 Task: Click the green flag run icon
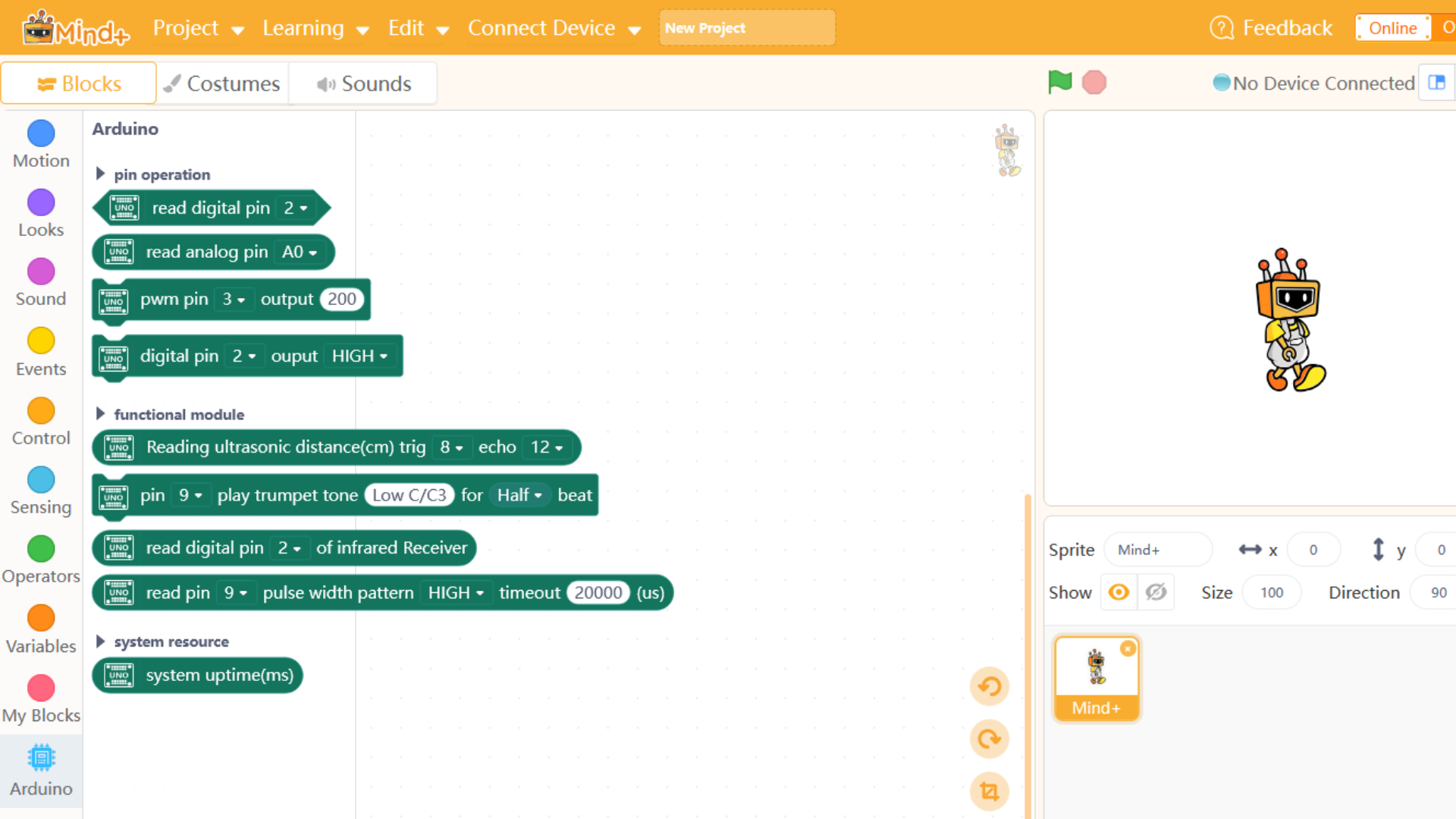coord(1059,82)
